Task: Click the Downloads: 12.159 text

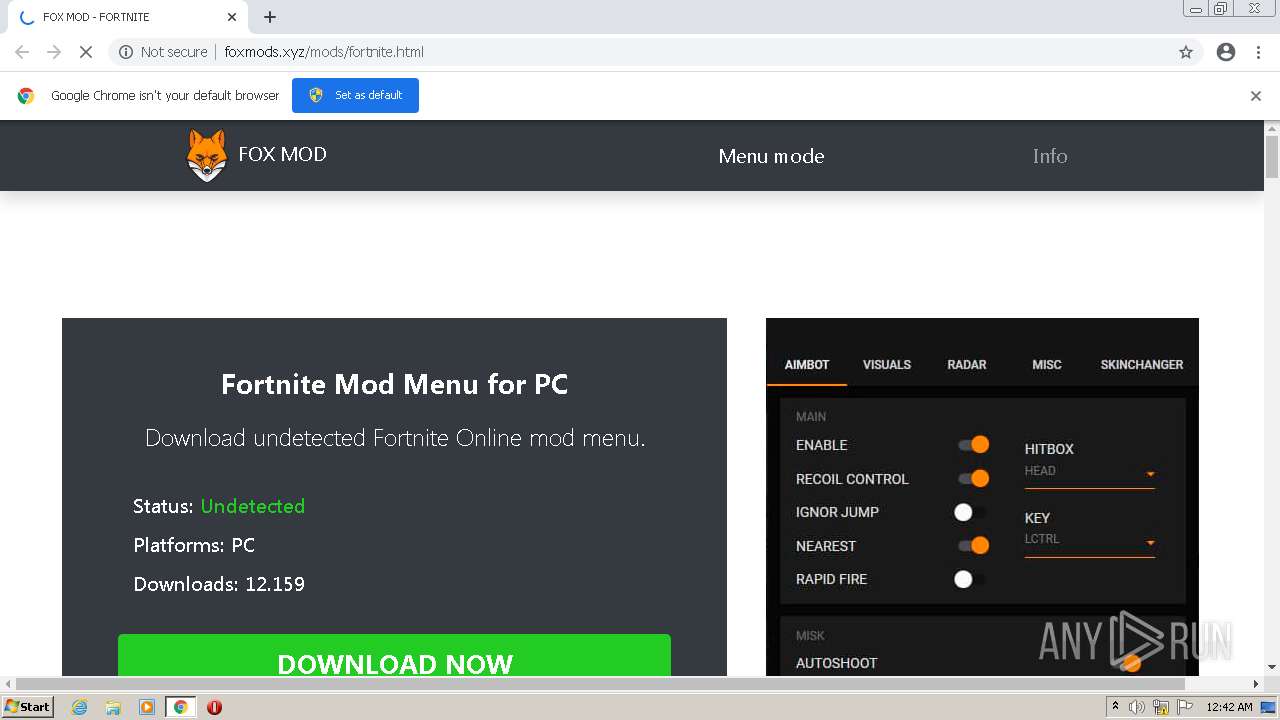Action: coord(219,584)
